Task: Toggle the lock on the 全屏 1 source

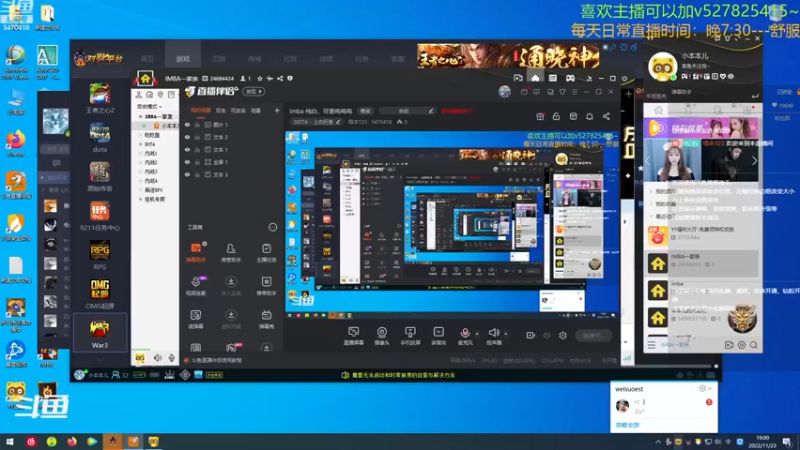Action: pos(197,162)
